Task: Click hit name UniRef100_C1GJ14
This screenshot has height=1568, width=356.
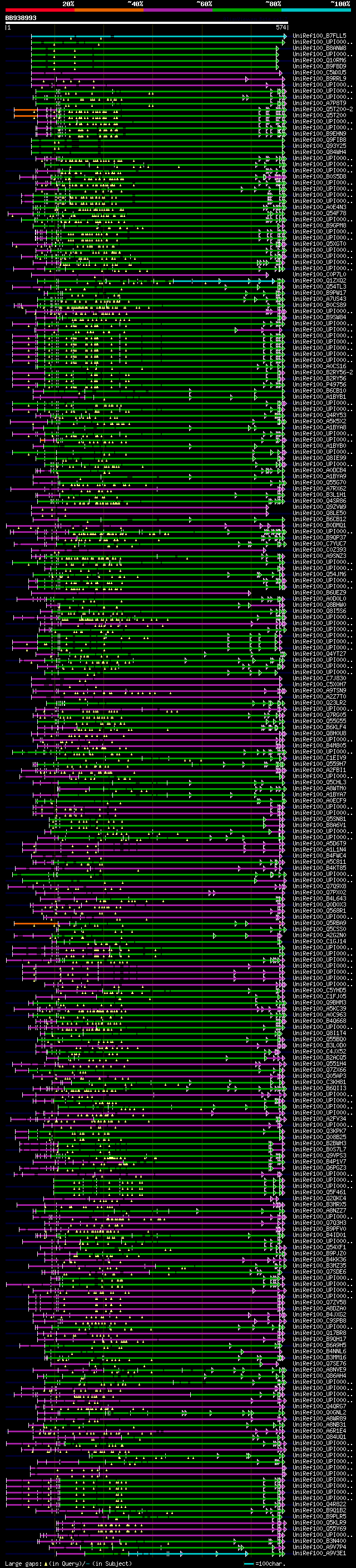Action: click(319, 942)
